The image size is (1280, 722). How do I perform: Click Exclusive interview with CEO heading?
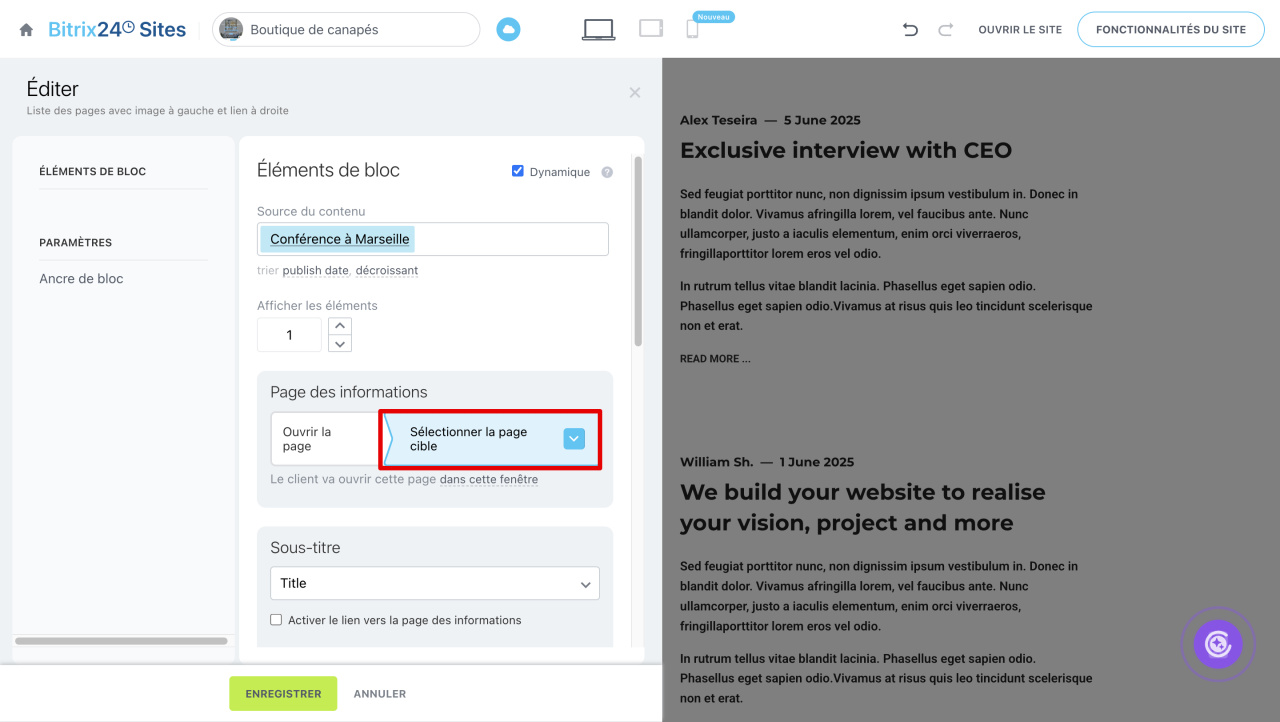[846, 151]
